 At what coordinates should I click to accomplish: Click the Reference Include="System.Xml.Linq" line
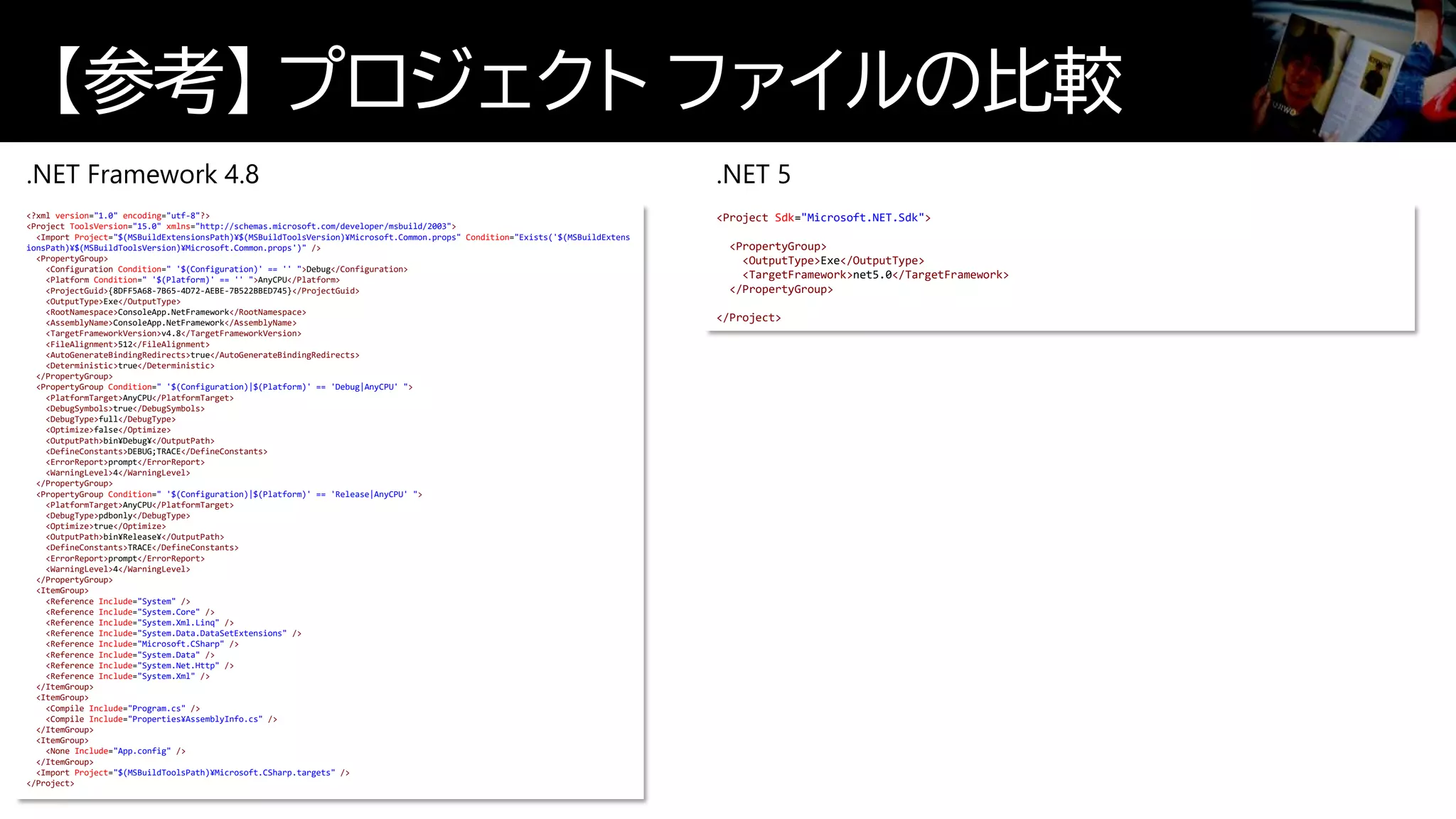pos(140,623)
